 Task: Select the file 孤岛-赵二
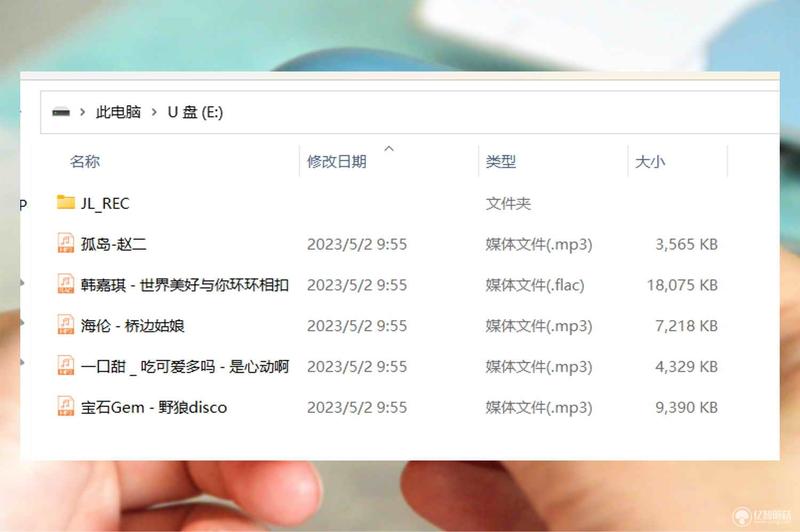tap(113, 244)
